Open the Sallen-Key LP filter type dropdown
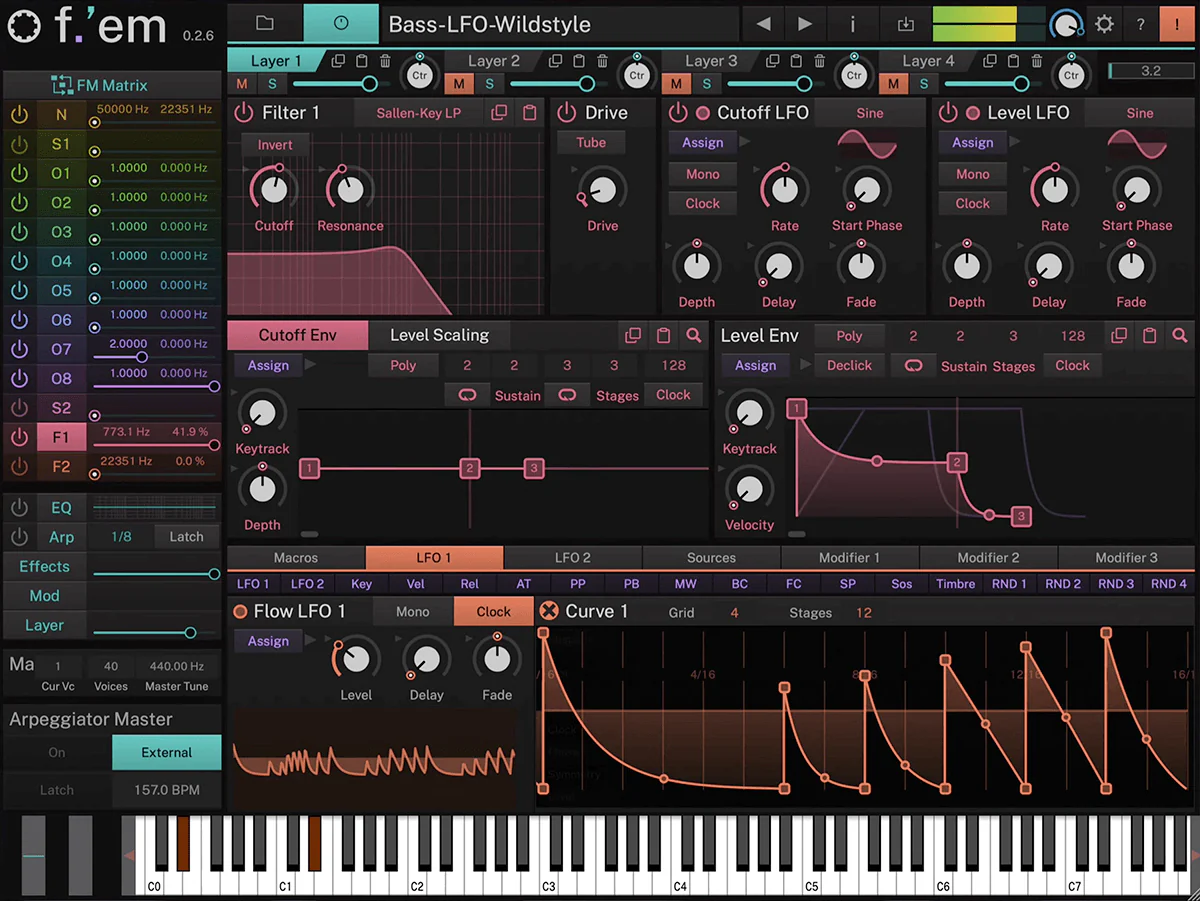1200x901 pixels. coord(418,113)
